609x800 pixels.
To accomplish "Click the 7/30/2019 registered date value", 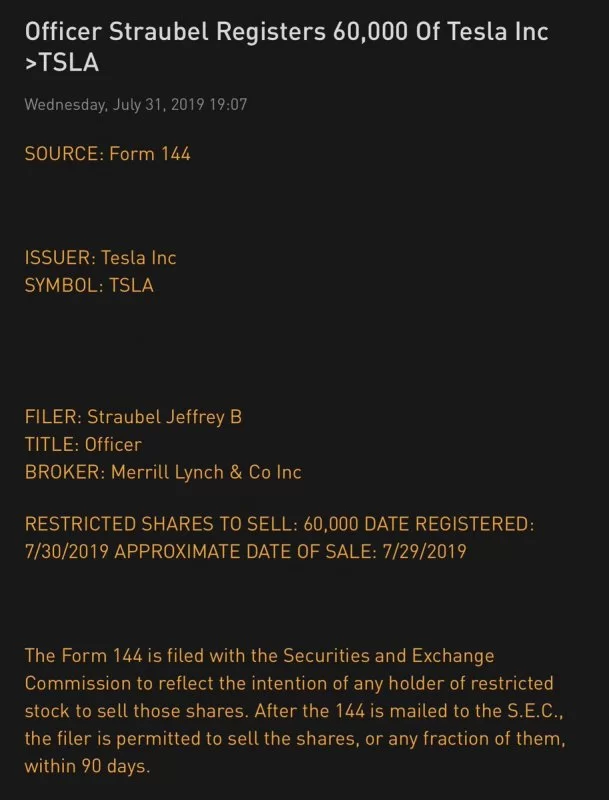I will (x=67, y=551).
